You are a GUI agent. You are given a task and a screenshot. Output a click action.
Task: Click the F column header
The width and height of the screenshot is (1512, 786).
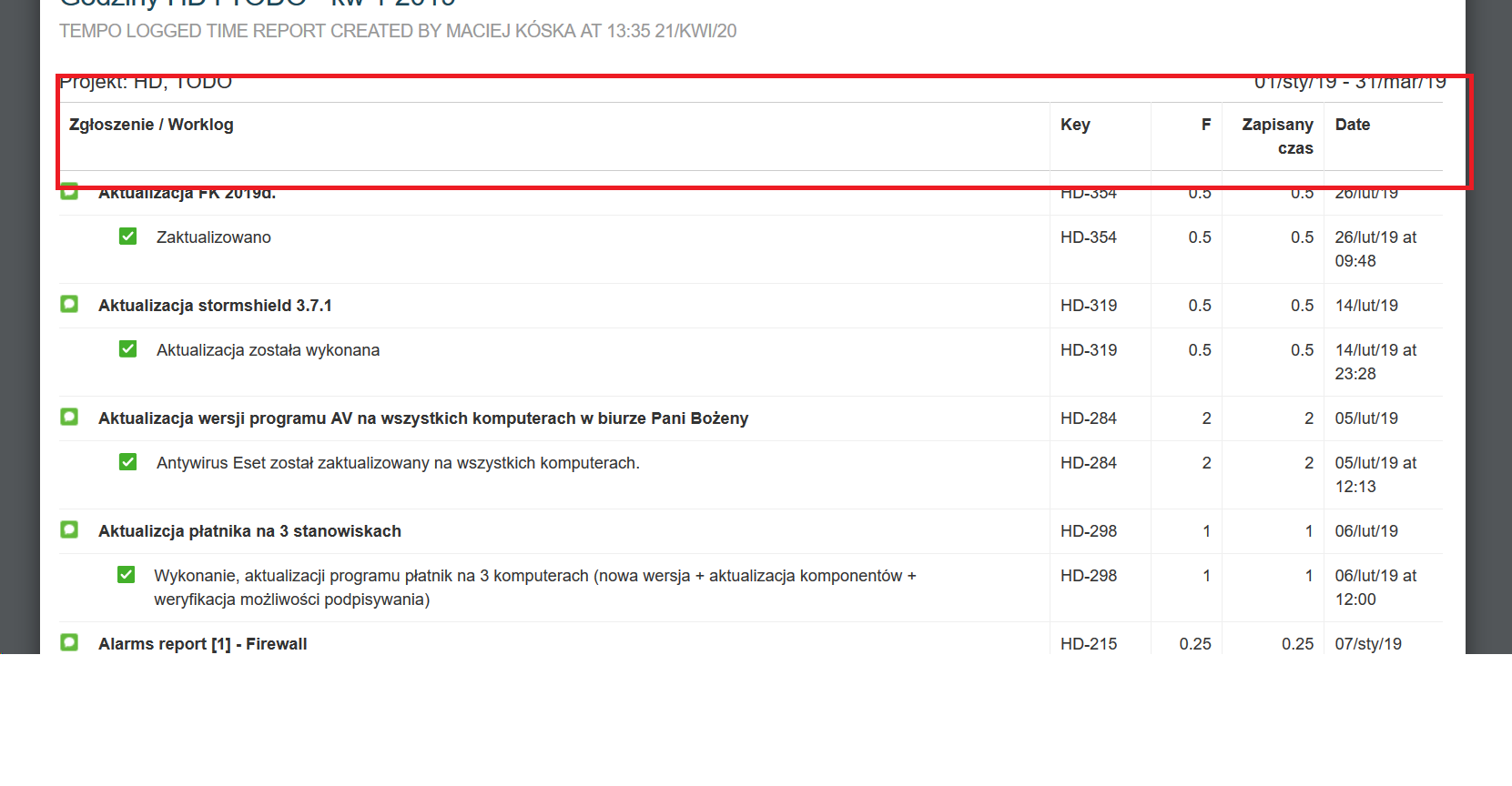[x=1205, y=125]
